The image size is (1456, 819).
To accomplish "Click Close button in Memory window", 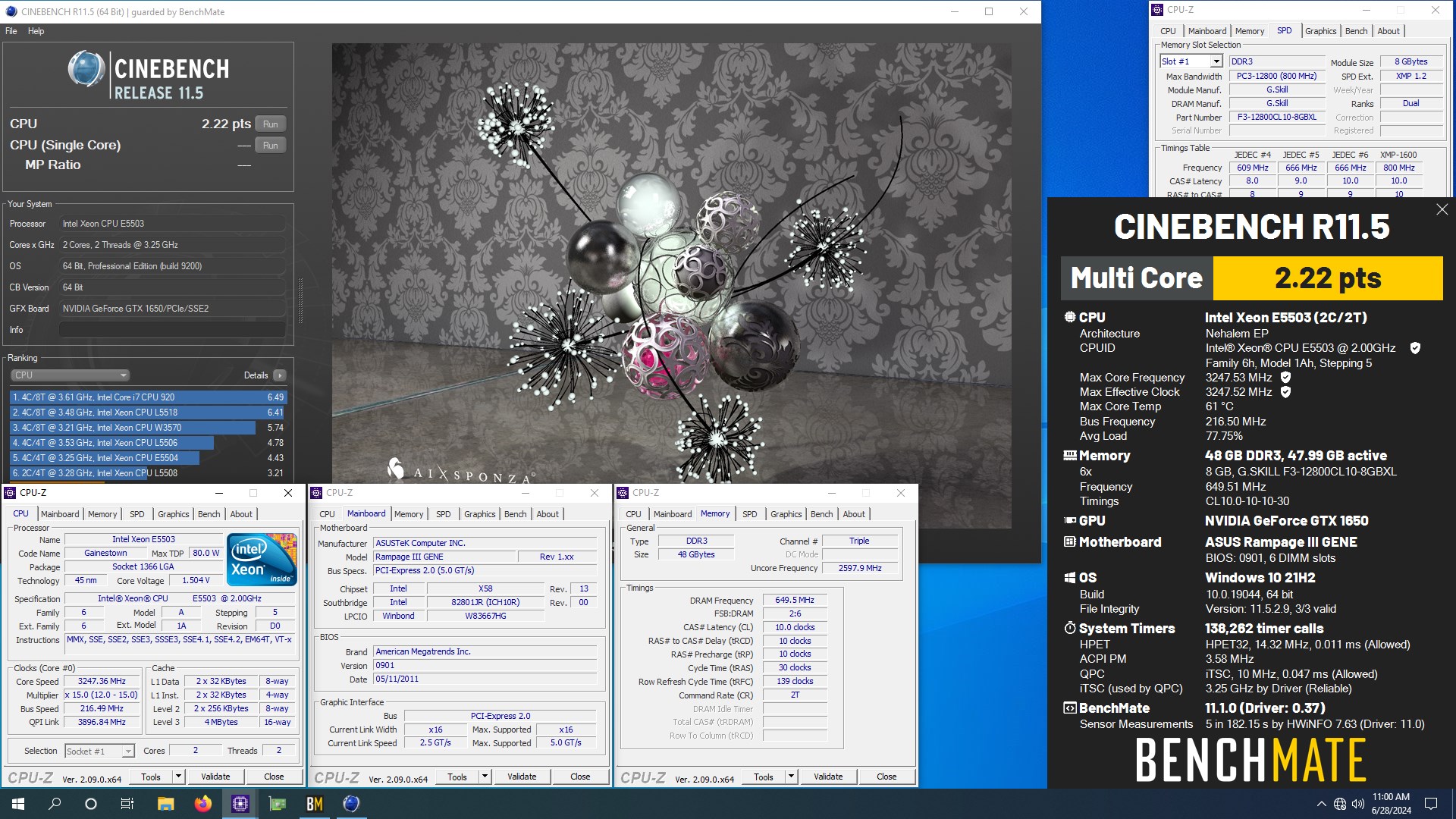I will [x=886, y=777].
